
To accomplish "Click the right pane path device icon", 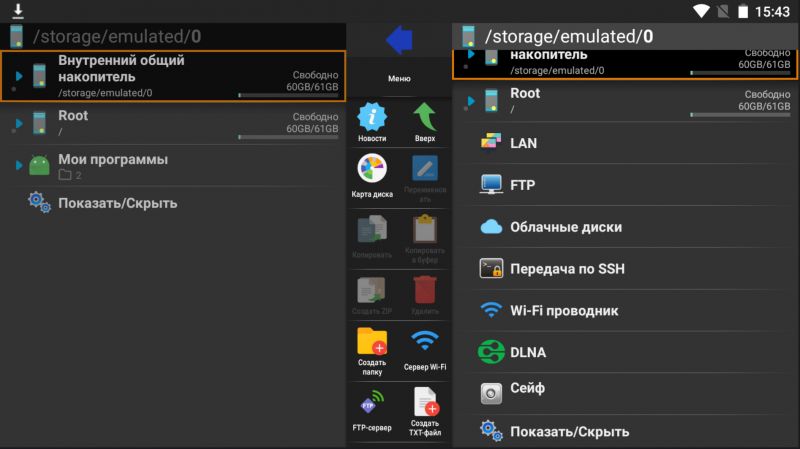I will click(468, 37).
